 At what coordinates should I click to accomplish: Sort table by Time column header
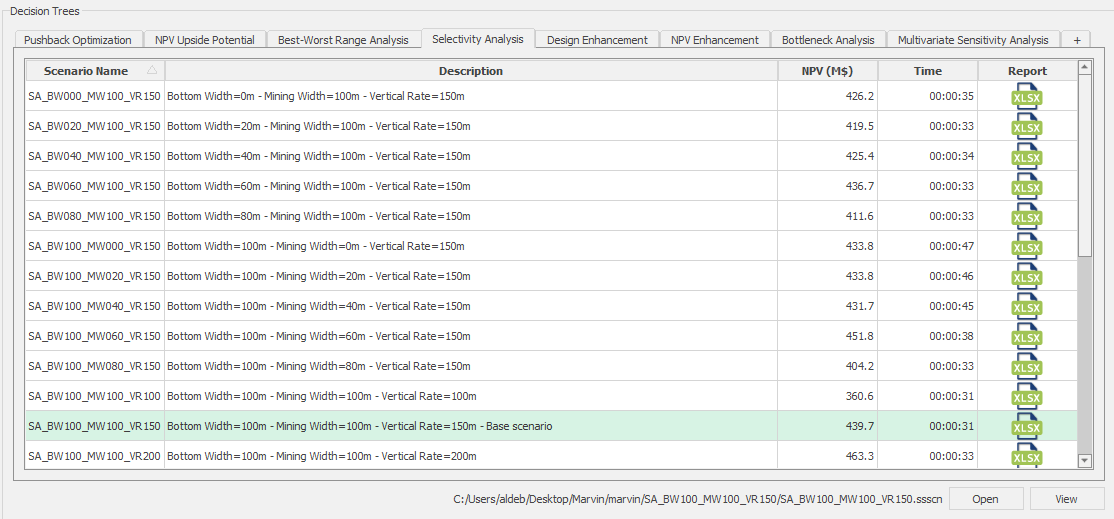pyautogui.click(x=928, y=71)
